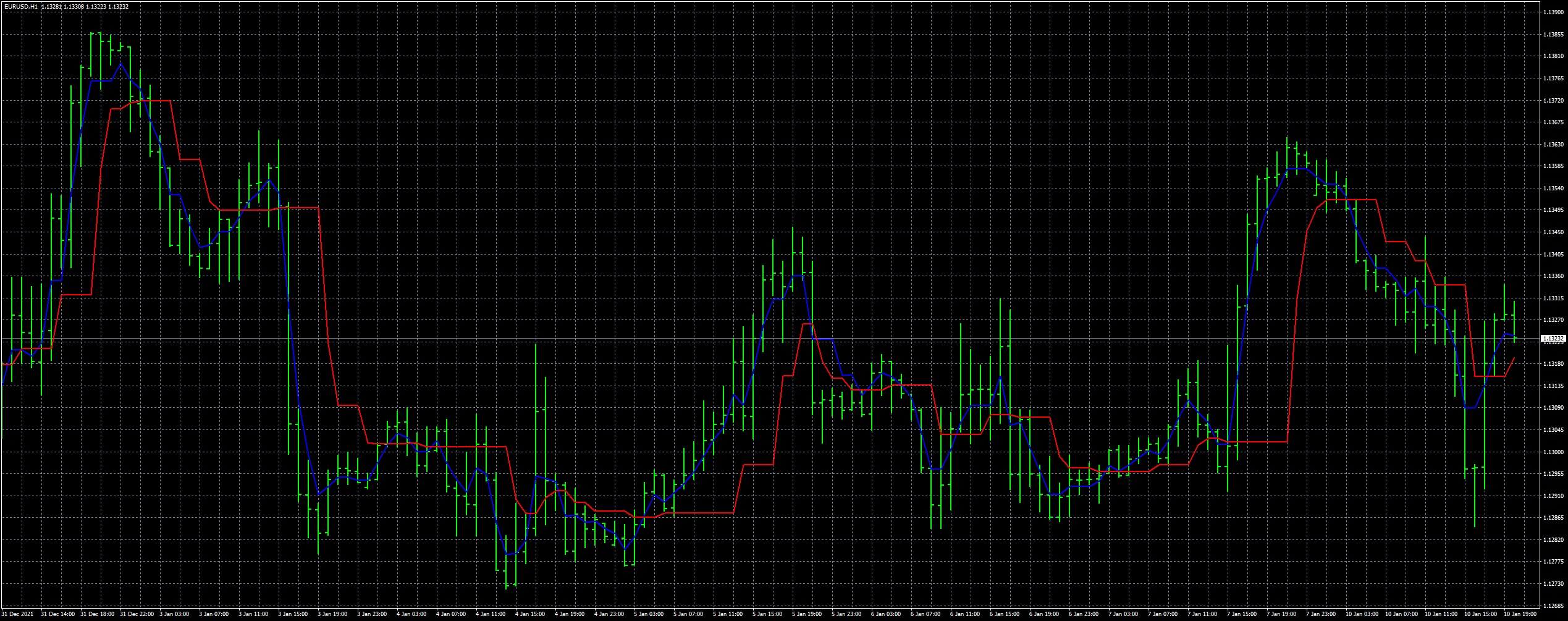The height and width of the screenshot is (621, 1568).
Task: Click the current price label 1.13232
Action: [x=1554, y=339]
